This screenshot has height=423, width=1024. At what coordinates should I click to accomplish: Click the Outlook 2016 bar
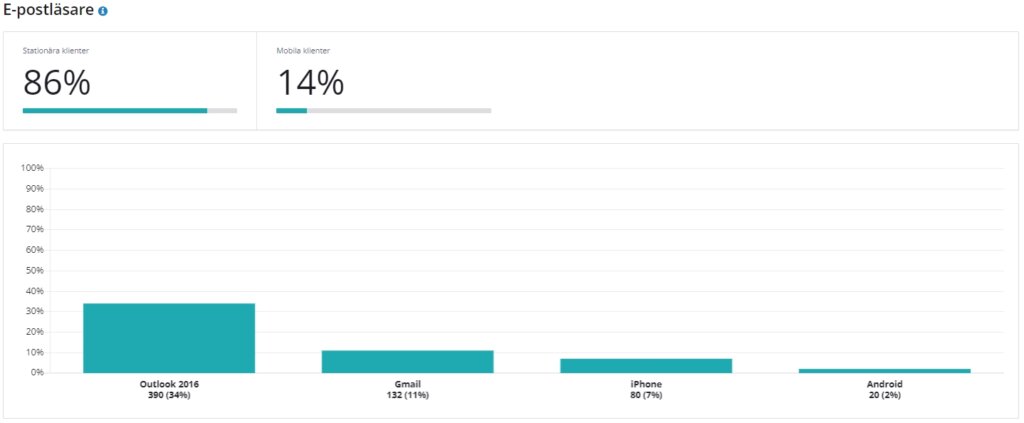click(x=168, y=338)
